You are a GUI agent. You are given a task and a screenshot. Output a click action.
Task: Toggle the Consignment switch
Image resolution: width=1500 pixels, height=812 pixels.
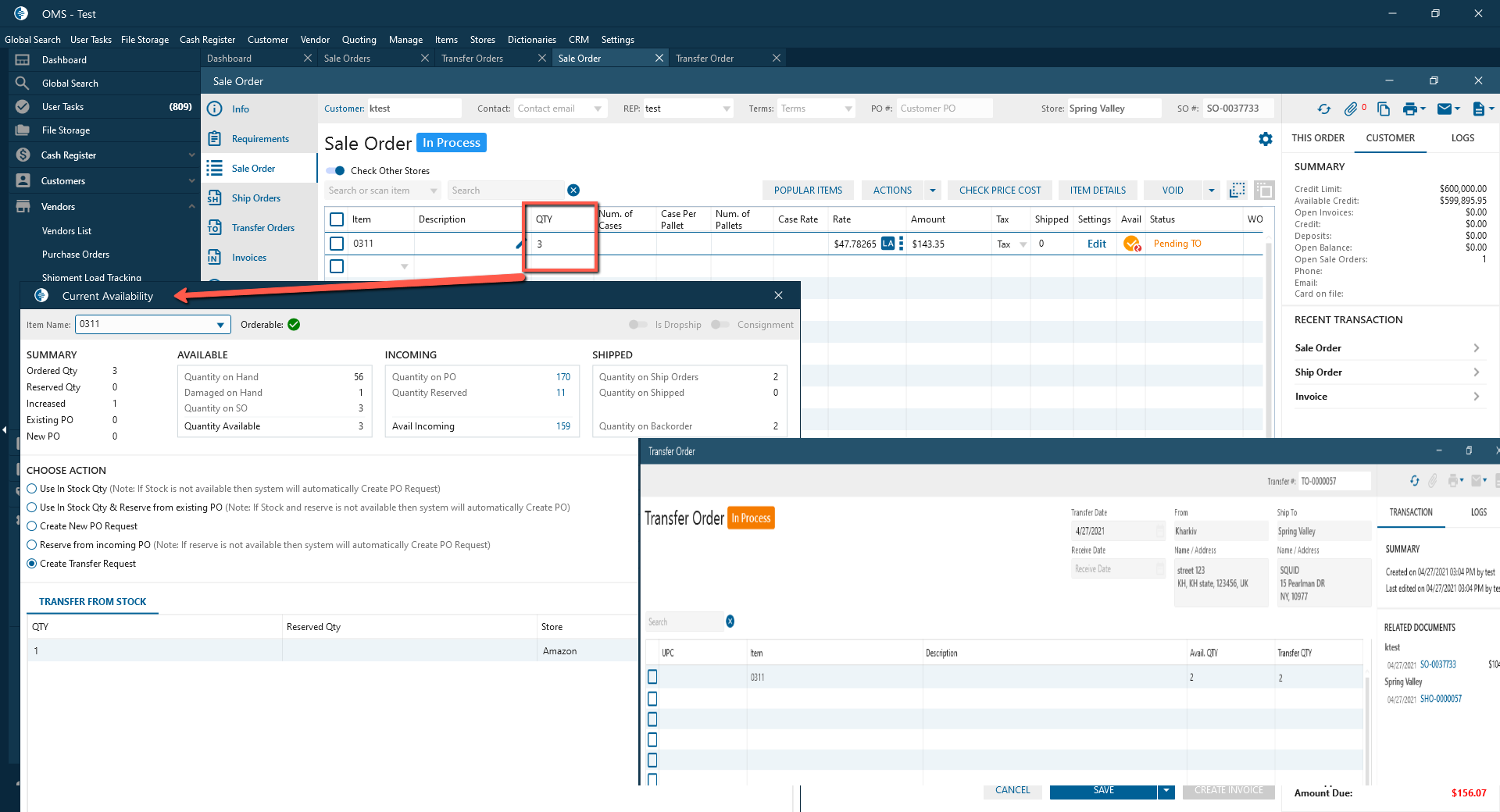tap(720, 325)
